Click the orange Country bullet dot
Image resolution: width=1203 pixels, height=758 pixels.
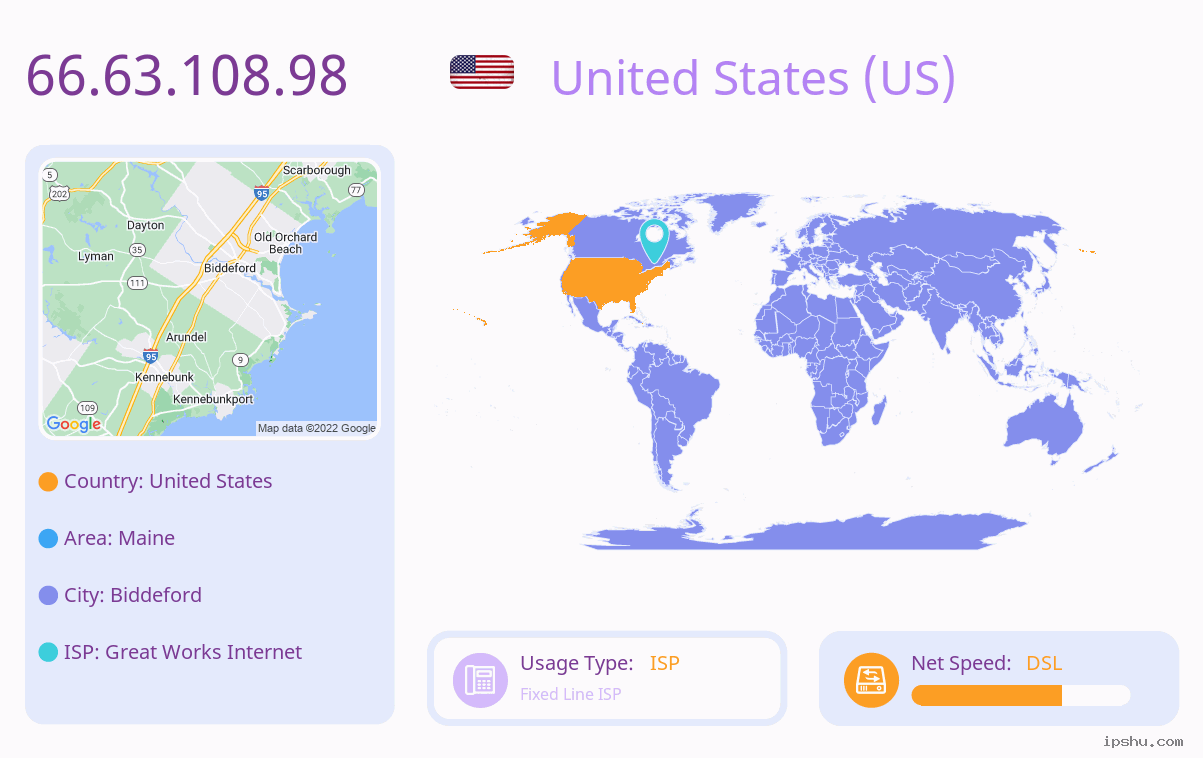[48, 482]
